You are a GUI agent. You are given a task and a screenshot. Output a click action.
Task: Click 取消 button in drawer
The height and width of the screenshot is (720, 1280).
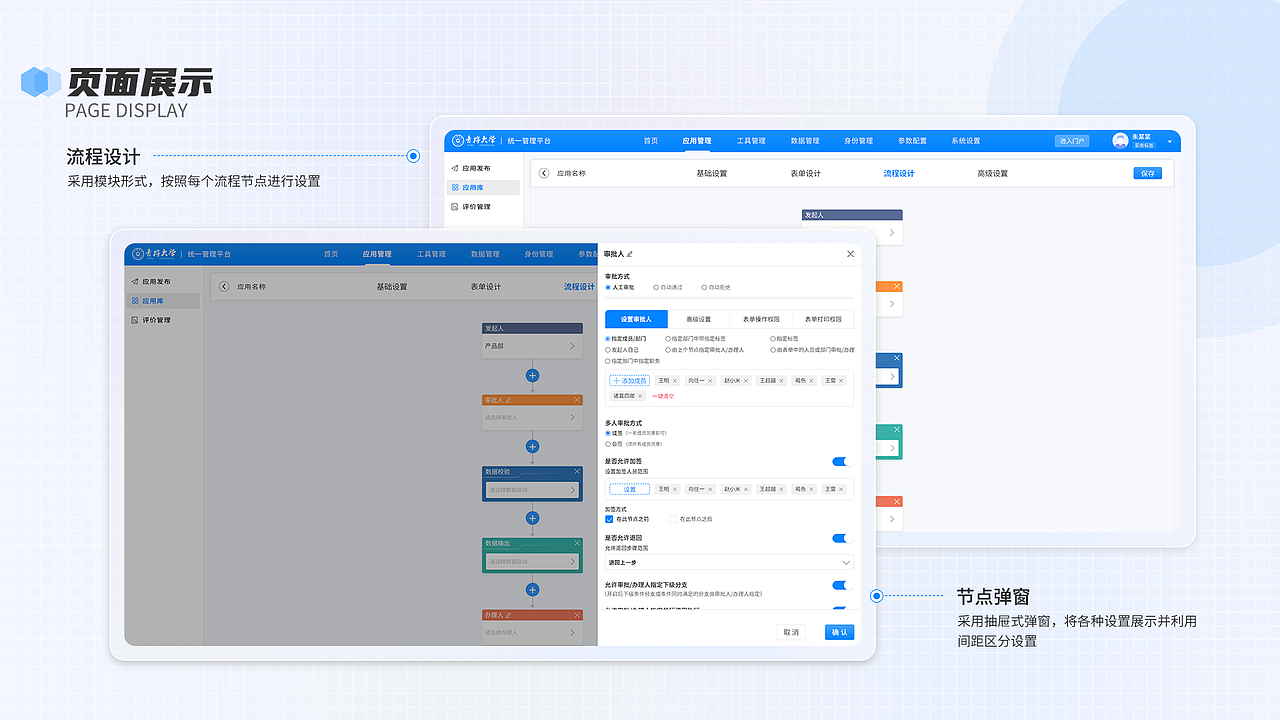pos(791,632)
